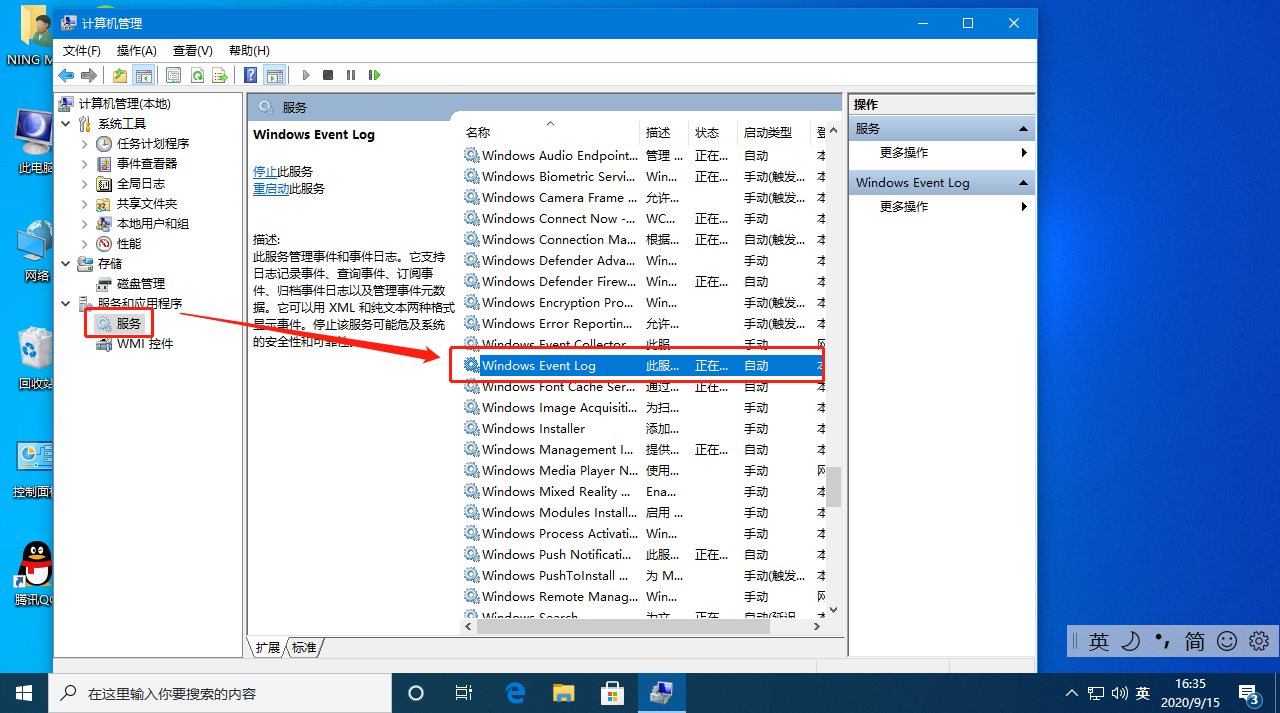The width and height of the screenshot is (1280, 713).
Task: Click the blue Help question mark icon
Action: tap(251, 75)
